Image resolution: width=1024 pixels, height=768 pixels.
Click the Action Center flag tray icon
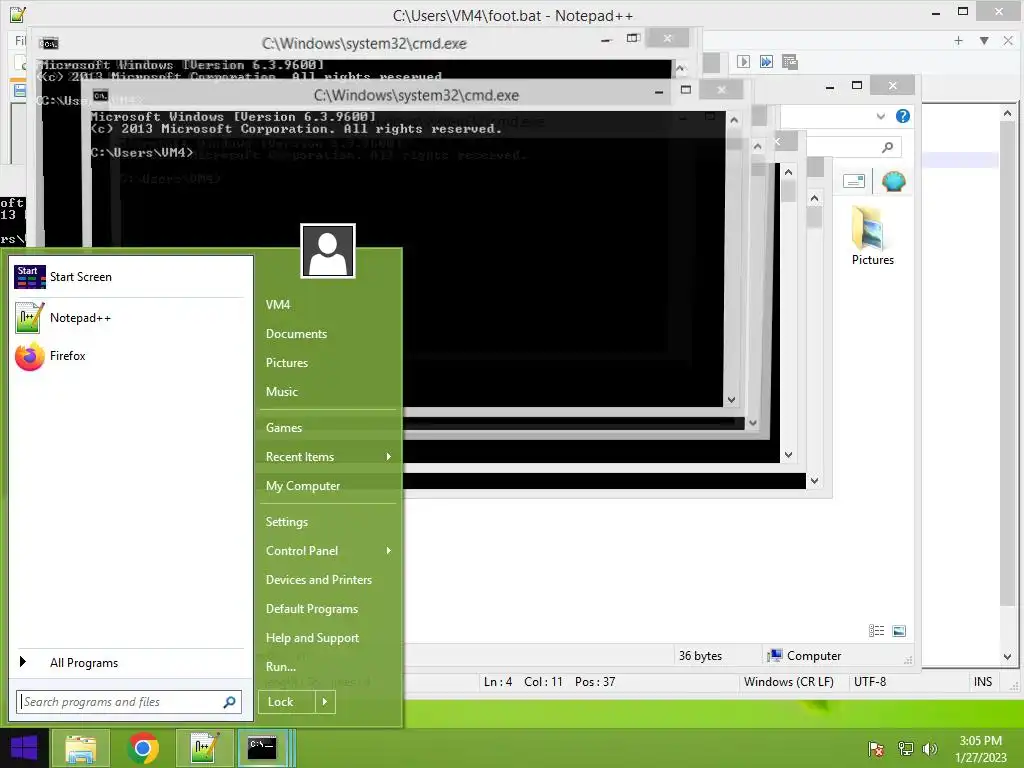click(x=876, y=749)
